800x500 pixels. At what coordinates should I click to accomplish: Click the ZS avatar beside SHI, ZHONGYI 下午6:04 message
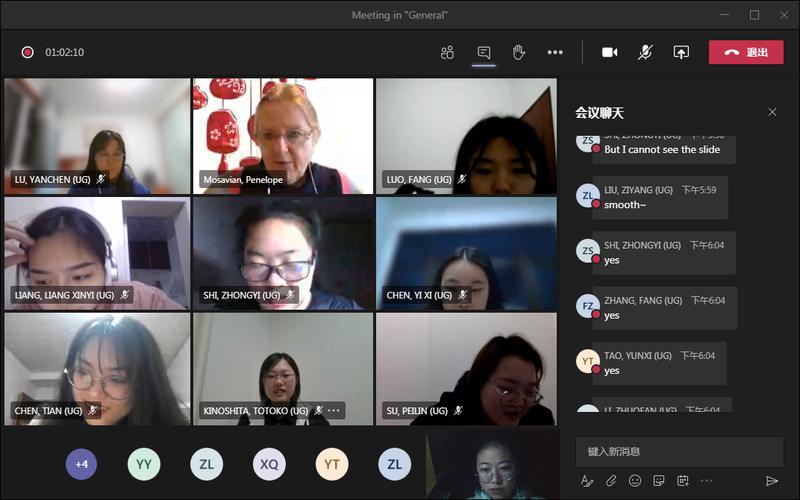coord(588,251)
